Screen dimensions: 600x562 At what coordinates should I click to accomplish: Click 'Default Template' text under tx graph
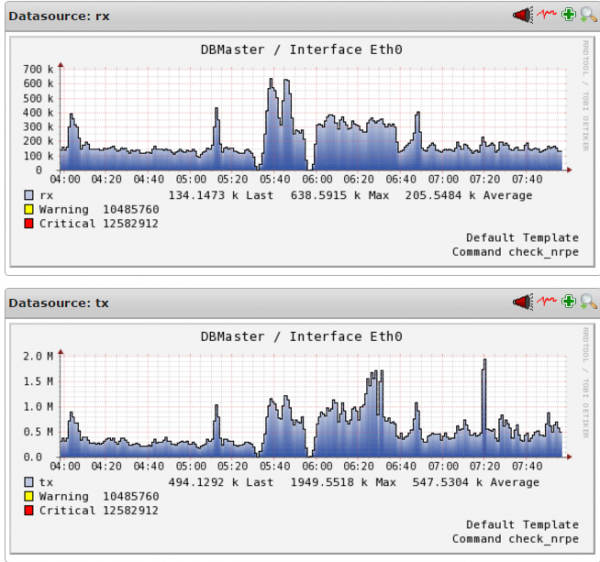pyautogui.click(x=522, y=524)
